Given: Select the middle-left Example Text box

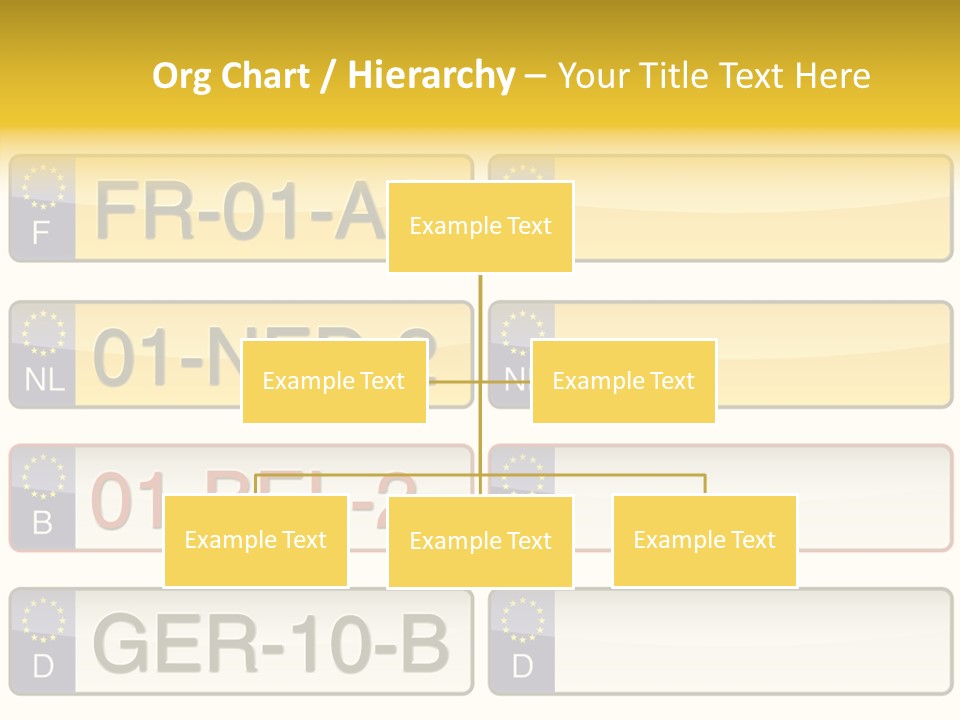Looking at the screenshot, I should coord(334,381).
